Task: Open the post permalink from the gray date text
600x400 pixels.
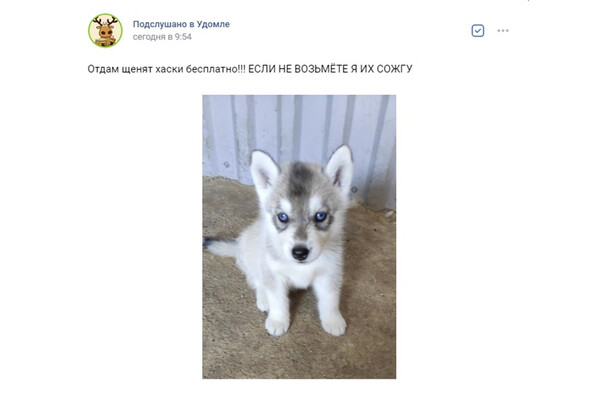Action: coord(162,37)
